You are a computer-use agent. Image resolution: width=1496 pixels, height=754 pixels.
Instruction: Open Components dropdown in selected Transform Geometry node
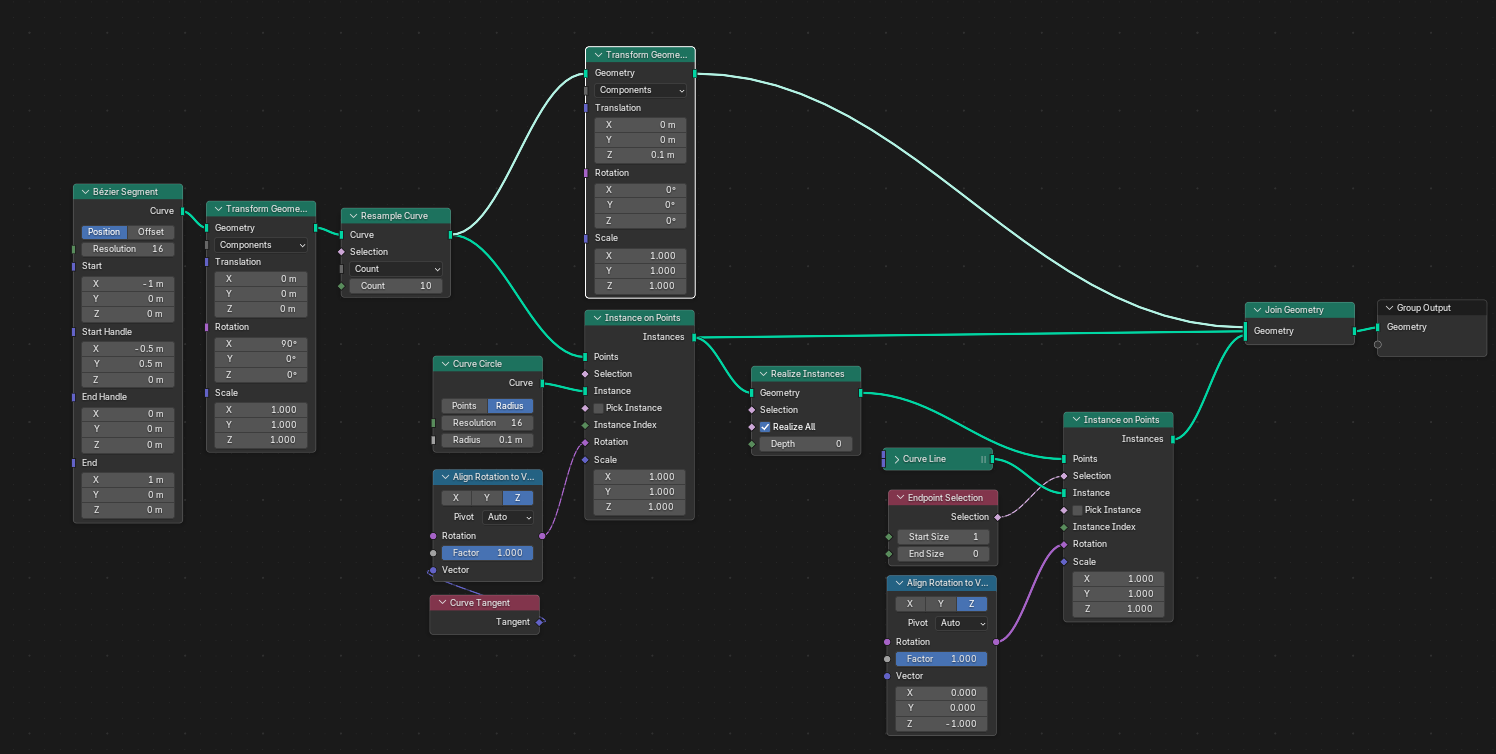(640, 90)
